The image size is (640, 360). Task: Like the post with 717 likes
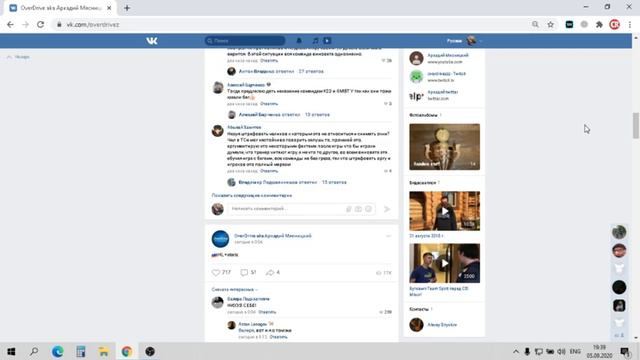point(221,272)
